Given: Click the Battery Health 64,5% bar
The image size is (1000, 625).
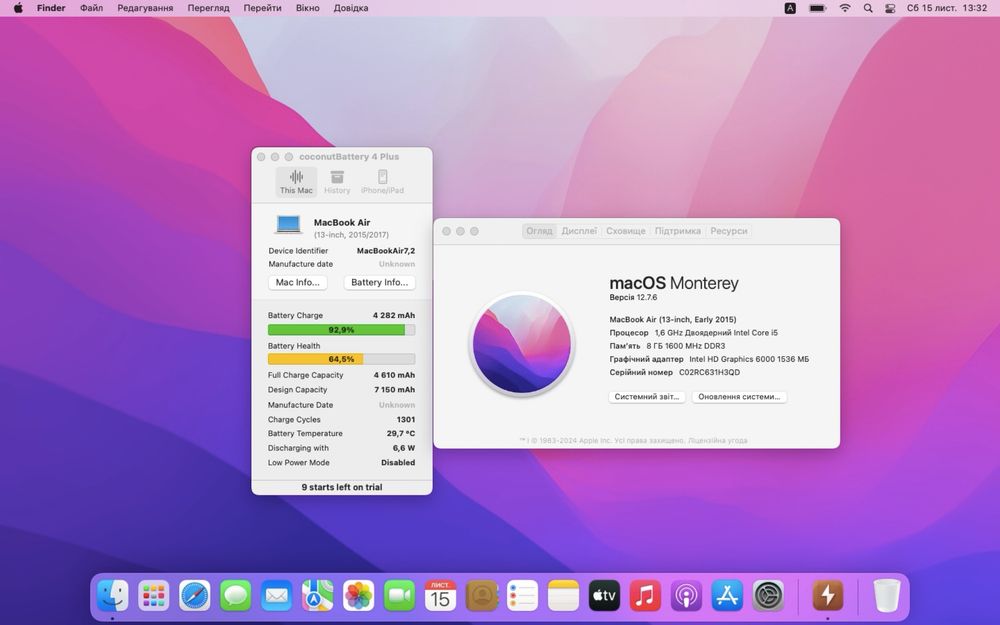Looking at the screenshot, I should (x=341, y=359).
